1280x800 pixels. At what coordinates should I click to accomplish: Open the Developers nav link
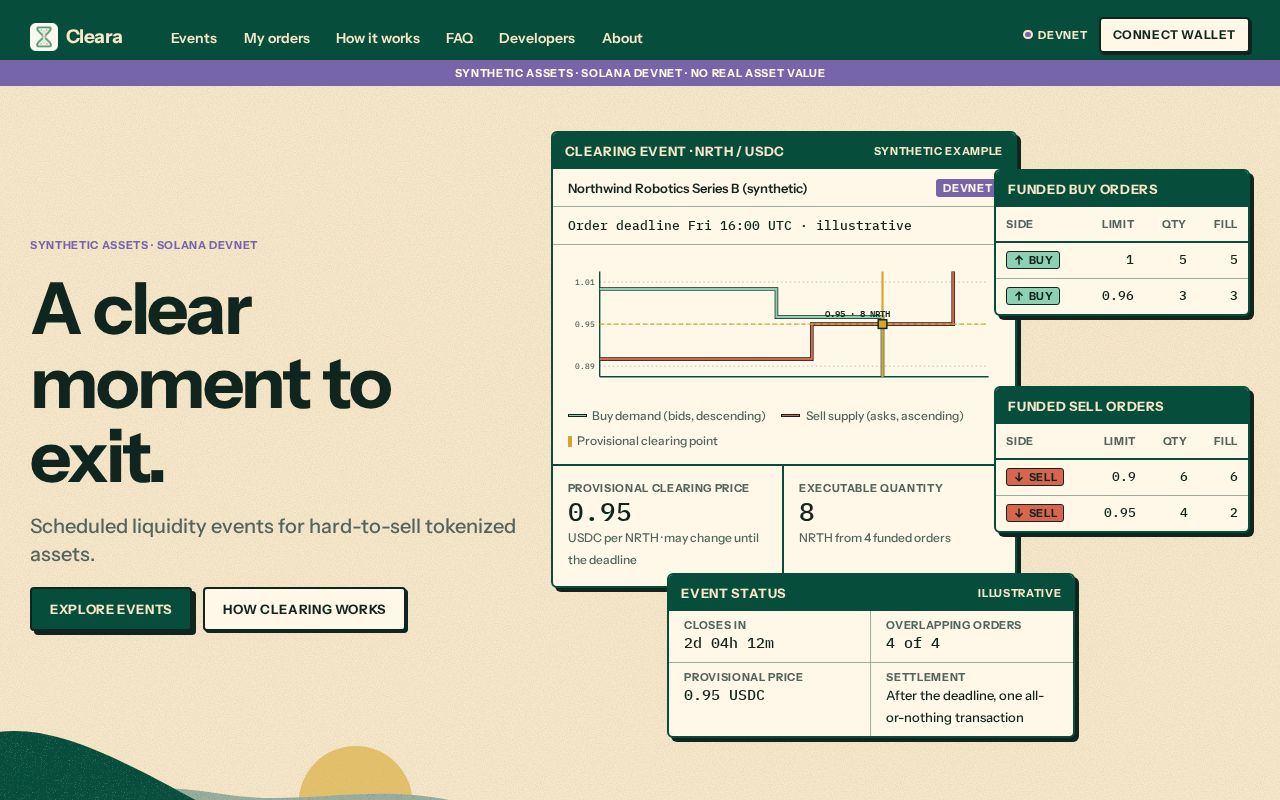[x=537, y=38]
